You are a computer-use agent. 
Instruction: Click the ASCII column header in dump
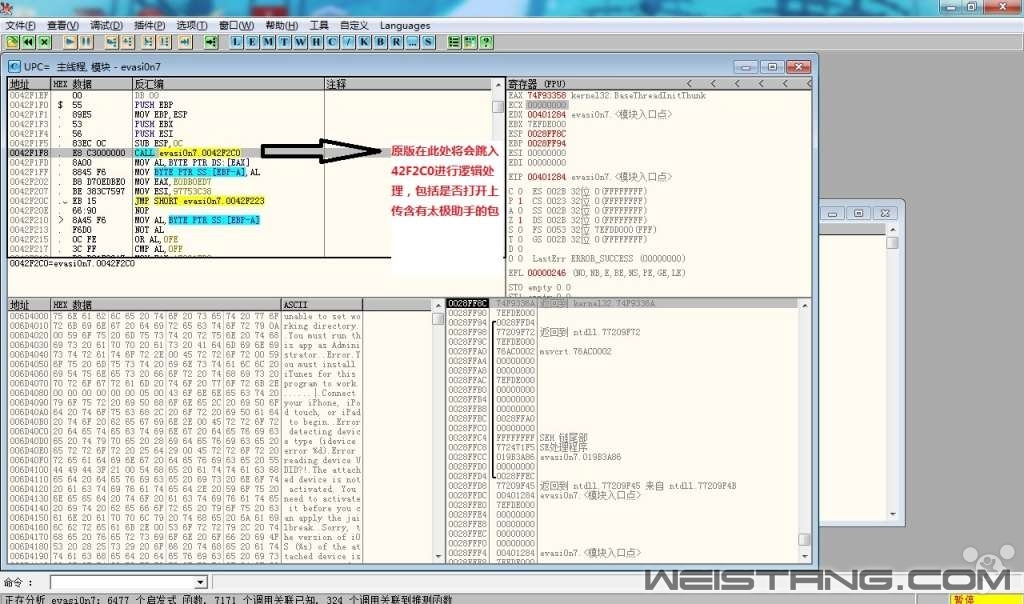tap(296, 304)
